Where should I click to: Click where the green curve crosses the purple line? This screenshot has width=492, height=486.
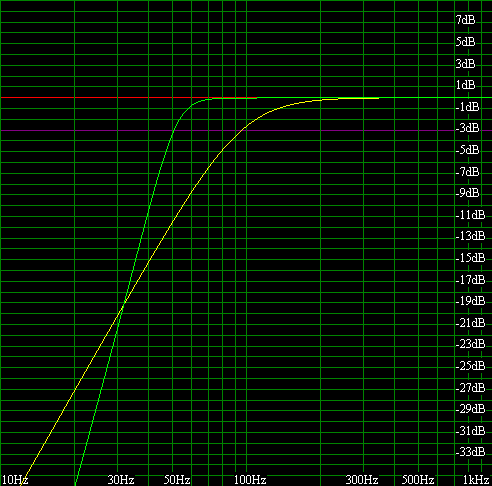point(173,130)
